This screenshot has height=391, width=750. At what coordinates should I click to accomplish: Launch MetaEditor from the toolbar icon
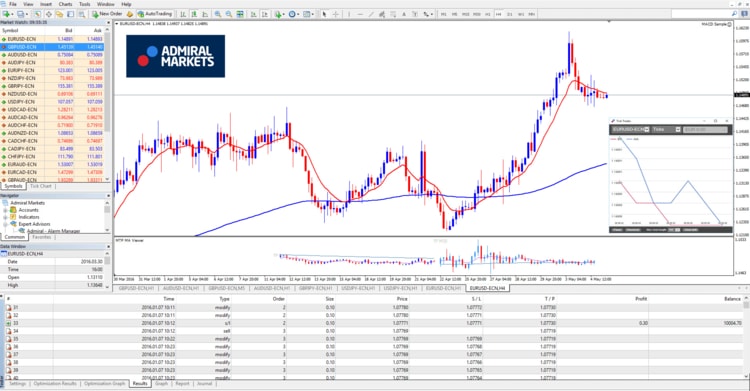coord(130,14)
